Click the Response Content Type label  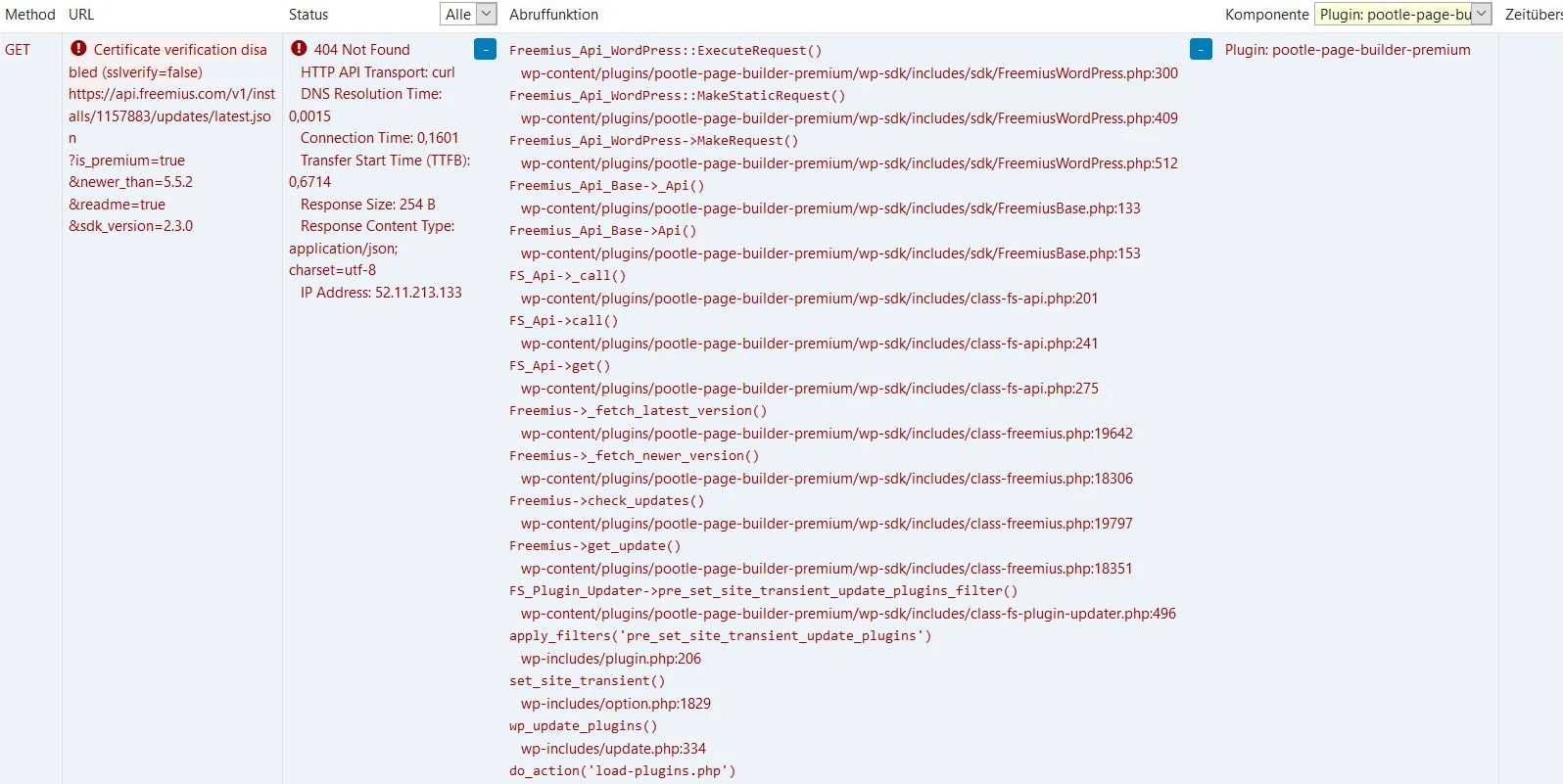click(x=378, y=226)
